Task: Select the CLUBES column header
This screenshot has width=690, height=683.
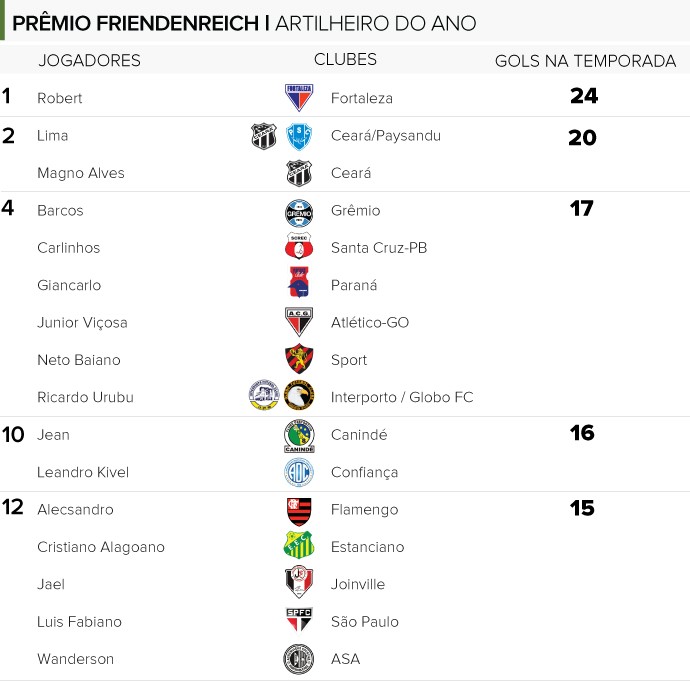Action: (345, 59)
